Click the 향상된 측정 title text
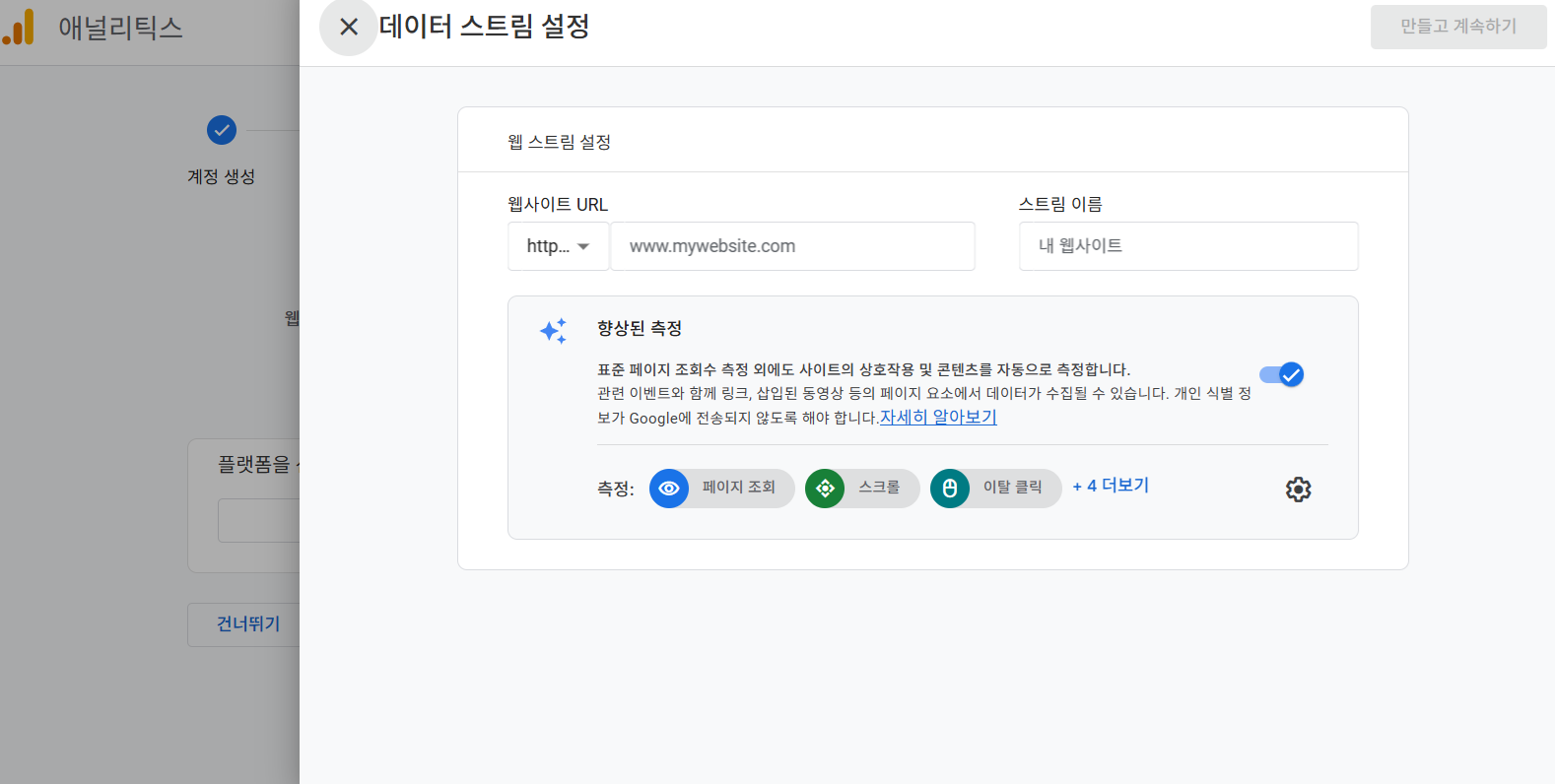The height and width of the screenshot is (784, 1555). click(x=640, y=328)
